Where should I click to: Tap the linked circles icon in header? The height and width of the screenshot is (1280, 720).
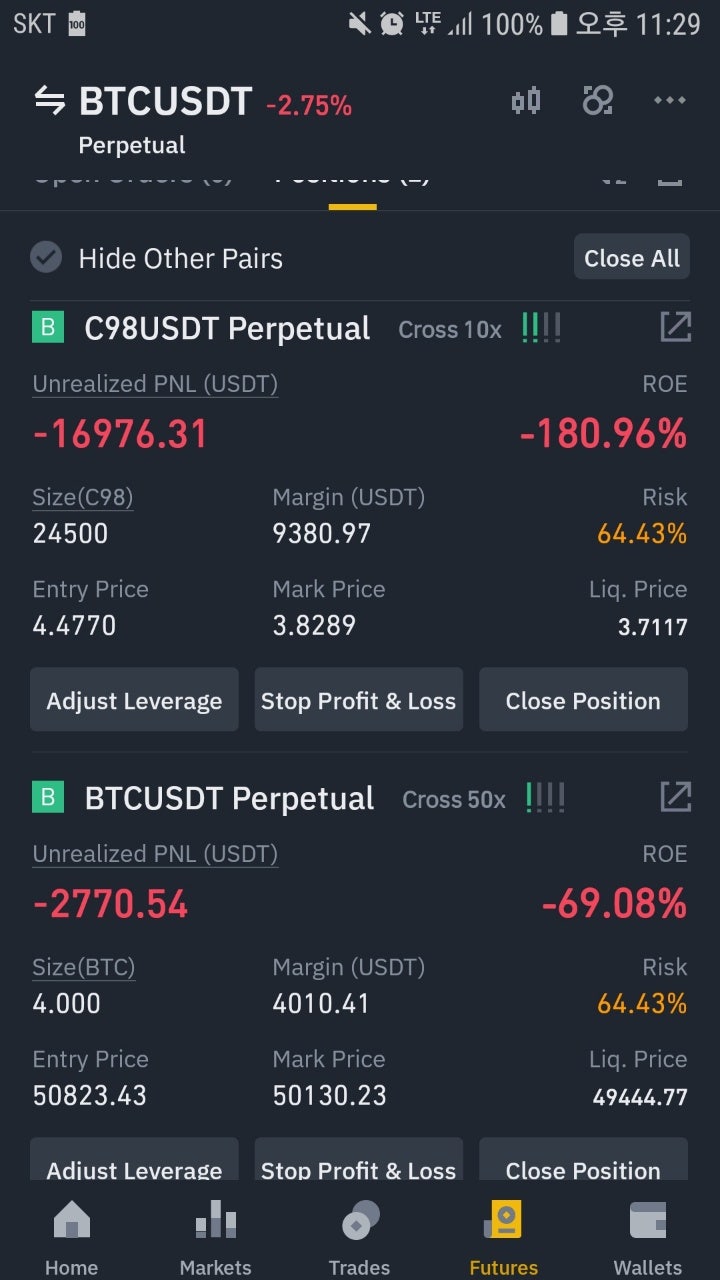tap(598, 101)
